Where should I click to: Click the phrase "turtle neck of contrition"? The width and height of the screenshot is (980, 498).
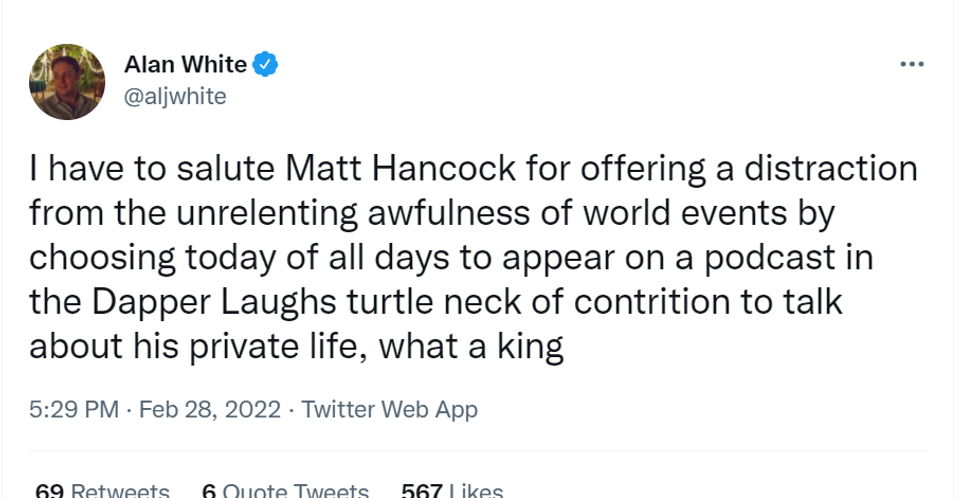pyautogui.click(x=504, y=301)
